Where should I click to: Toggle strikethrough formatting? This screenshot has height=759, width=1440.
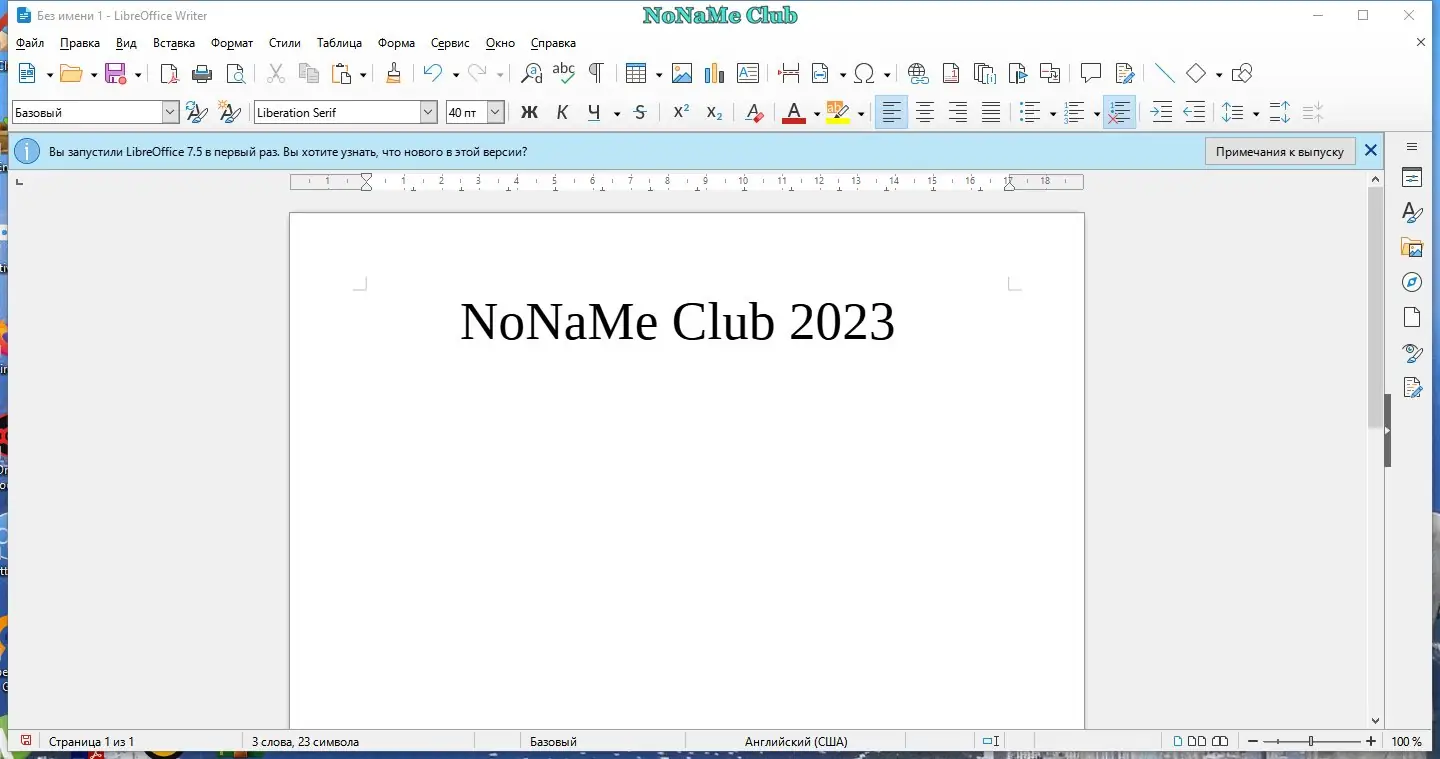pyautogui.click(x=640, y=113)
